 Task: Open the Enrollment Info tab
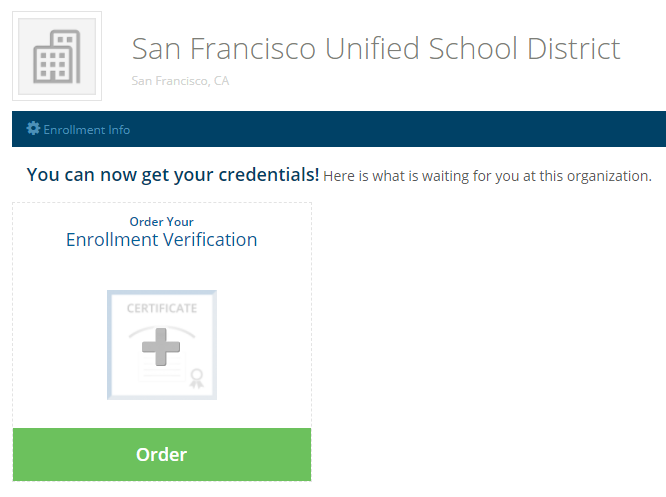[86, 130]
